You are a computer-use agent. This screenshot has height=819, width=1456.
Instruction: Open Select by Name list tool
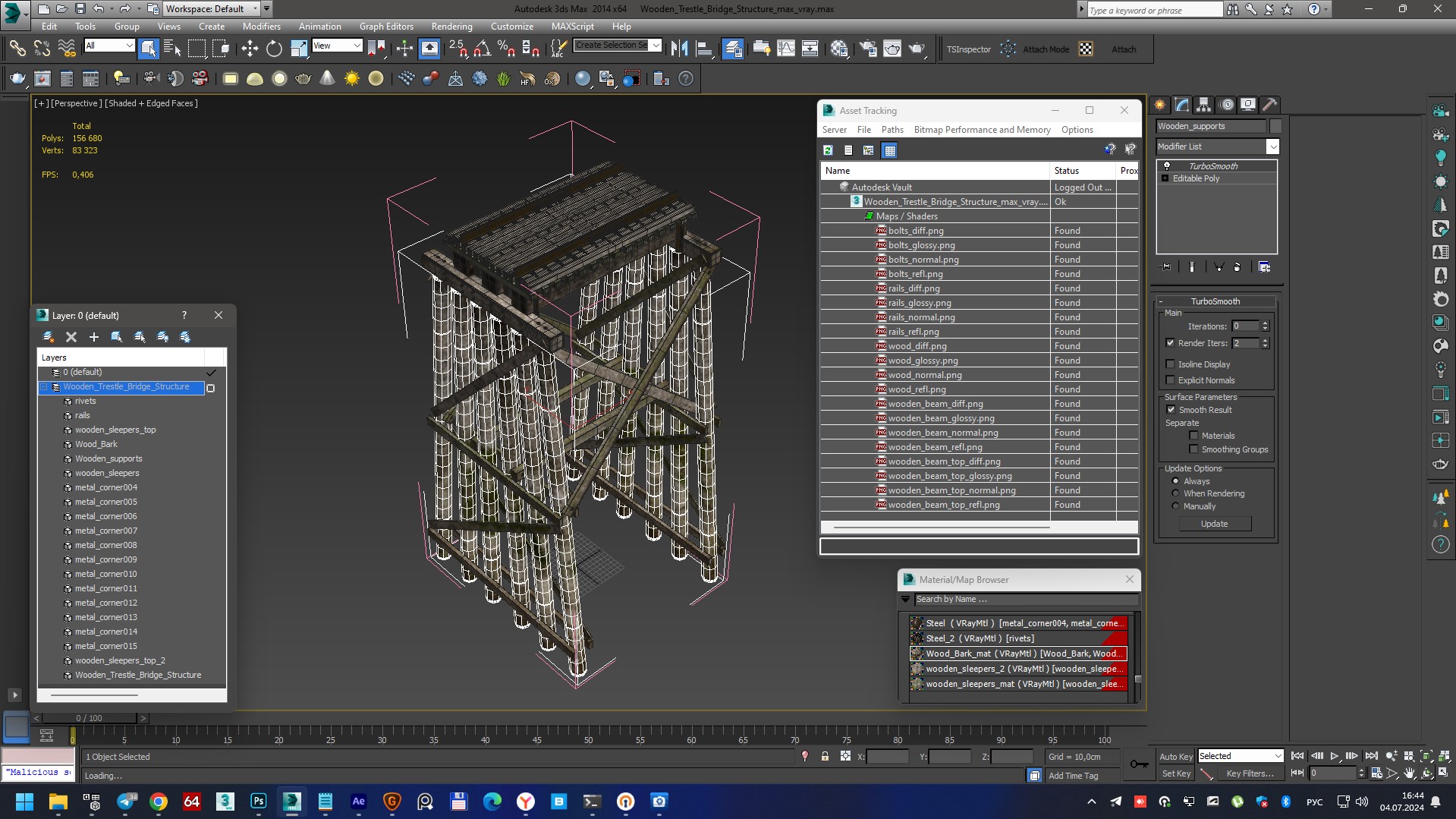(172, 49)
